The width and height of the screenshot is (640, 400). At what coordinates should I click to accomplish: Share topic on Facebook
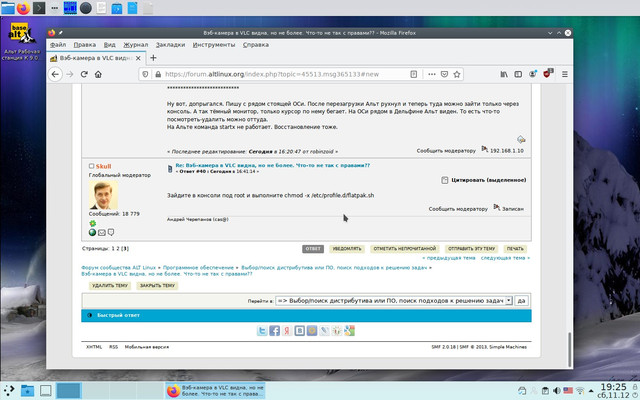pyautogui.click(x=274, y=331)
